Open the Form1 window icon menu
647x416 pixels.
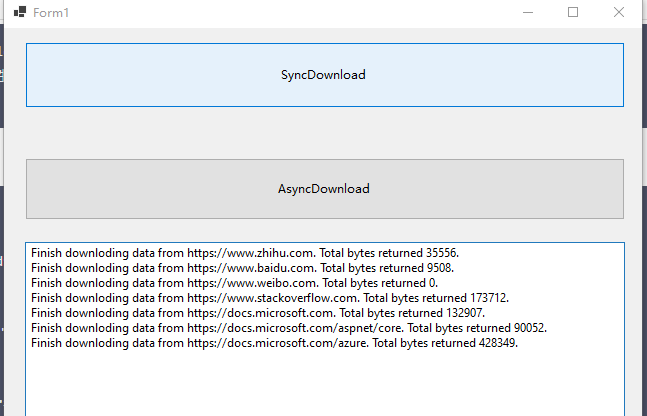point(20,12)
